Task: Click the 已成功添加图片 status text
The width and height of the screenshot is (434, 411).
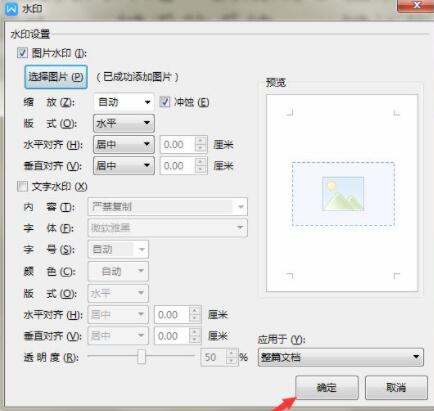Action: [137, 77]
